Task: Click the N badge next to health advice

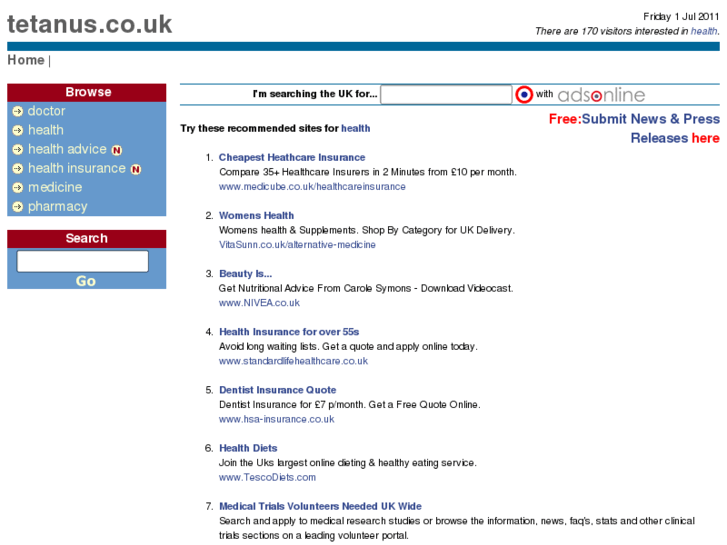Action: click(117, 150)
